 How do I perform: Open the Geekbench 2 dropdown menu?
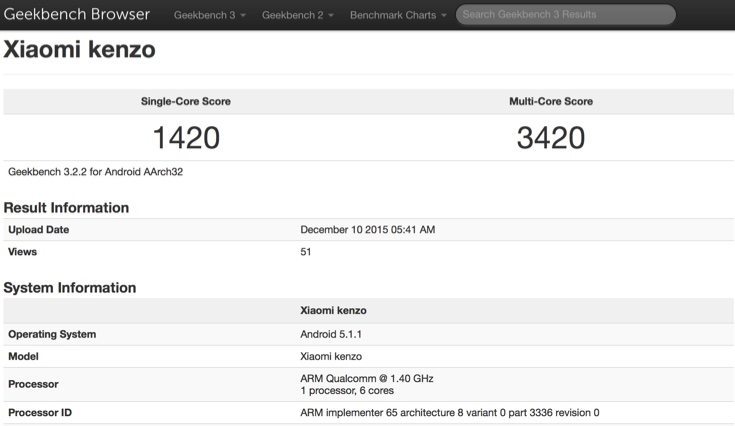pyautogui.click(x=298, y=15)
